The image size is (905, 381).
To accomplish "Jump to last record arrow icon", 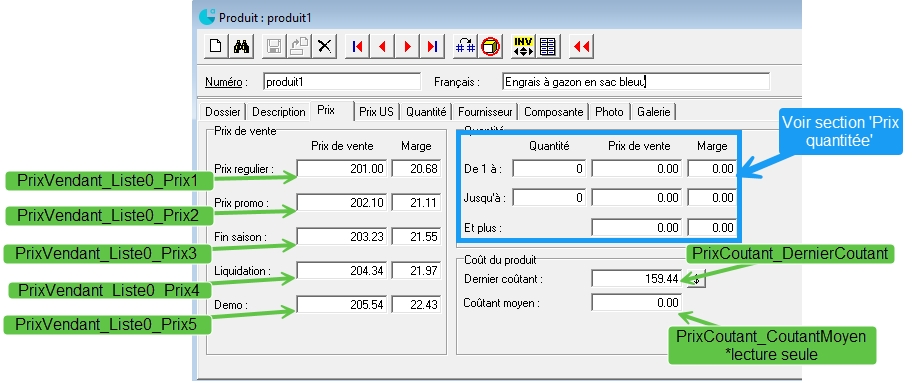I will pos(432,47).
